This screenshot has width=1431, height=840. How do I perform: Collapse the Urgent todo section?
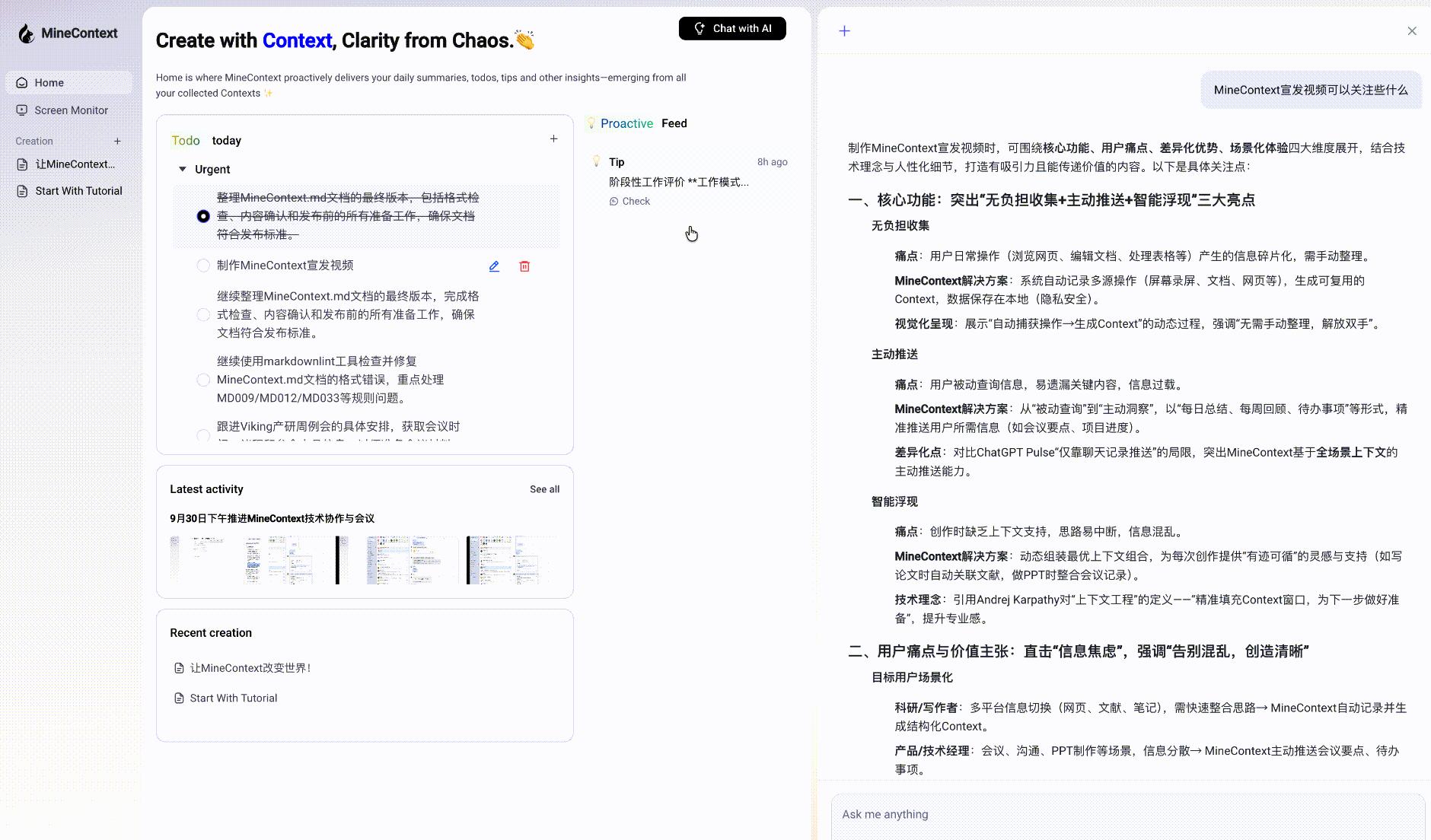click(183, 169)
